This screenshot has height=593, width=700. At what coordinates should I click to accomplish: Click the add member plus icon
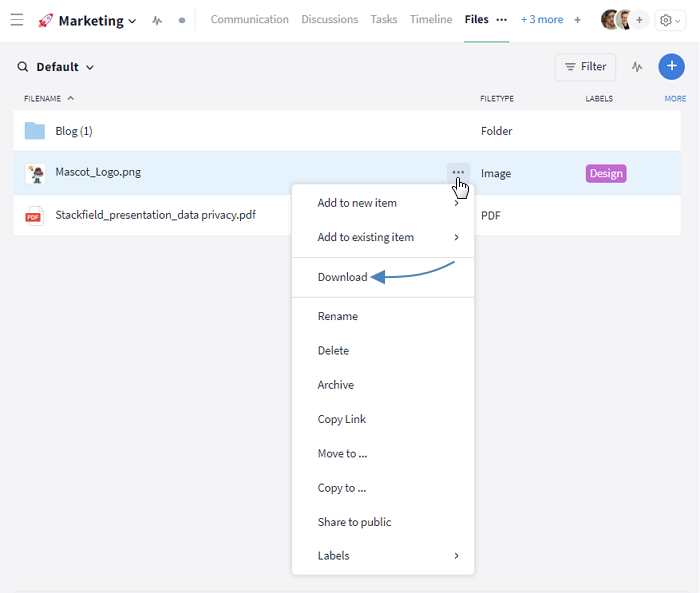tap(640, 20)
